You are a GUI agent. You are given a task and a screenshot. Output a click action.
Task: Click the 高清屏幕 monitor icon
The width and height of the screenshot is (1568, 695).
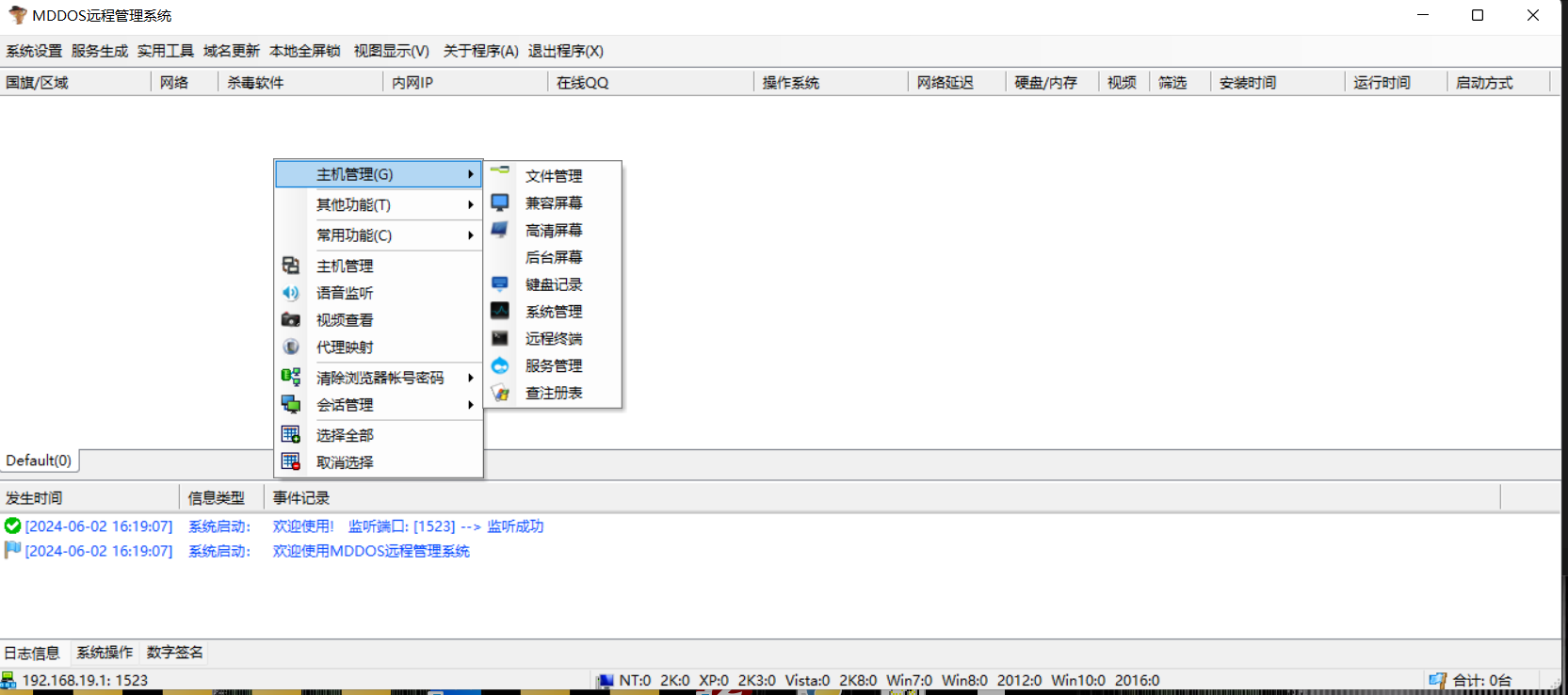(x=500, y=230)
